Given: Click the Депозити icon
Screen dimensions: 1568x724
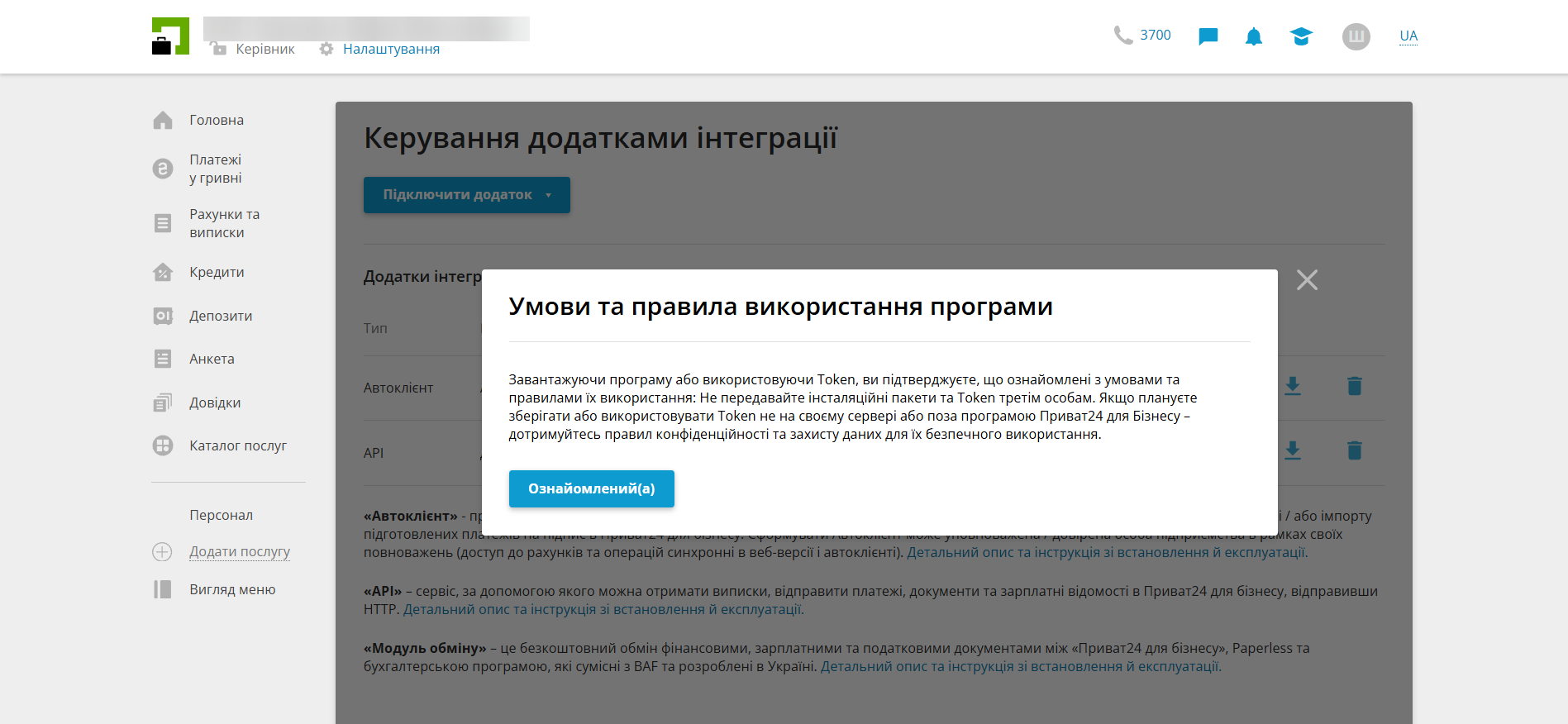Looking at the screenshot, I should tap(163, 316).
